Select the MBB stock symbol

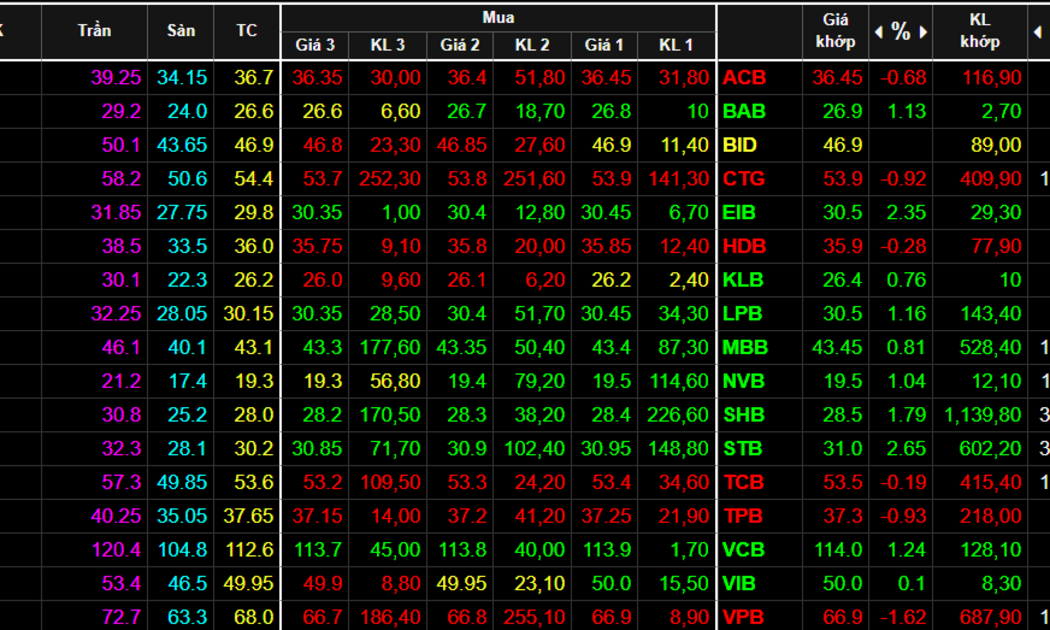tap(745, 347)
